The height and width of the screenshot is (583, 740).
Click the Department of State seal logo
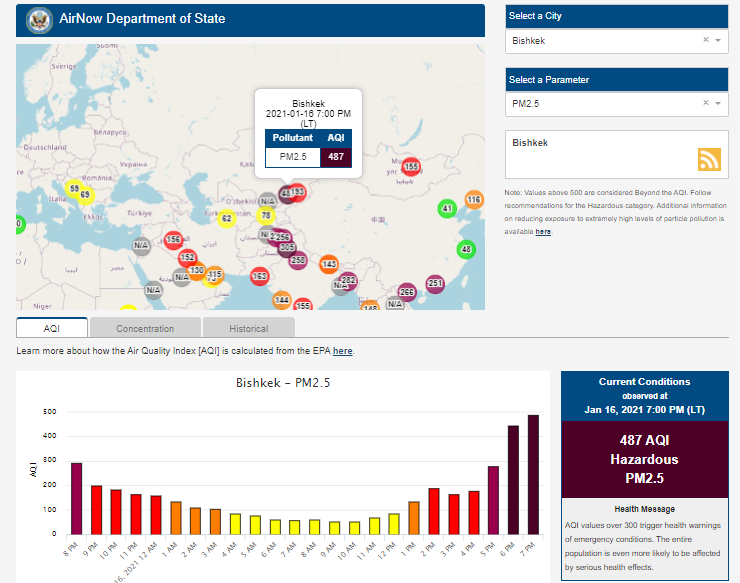[39, 20]
